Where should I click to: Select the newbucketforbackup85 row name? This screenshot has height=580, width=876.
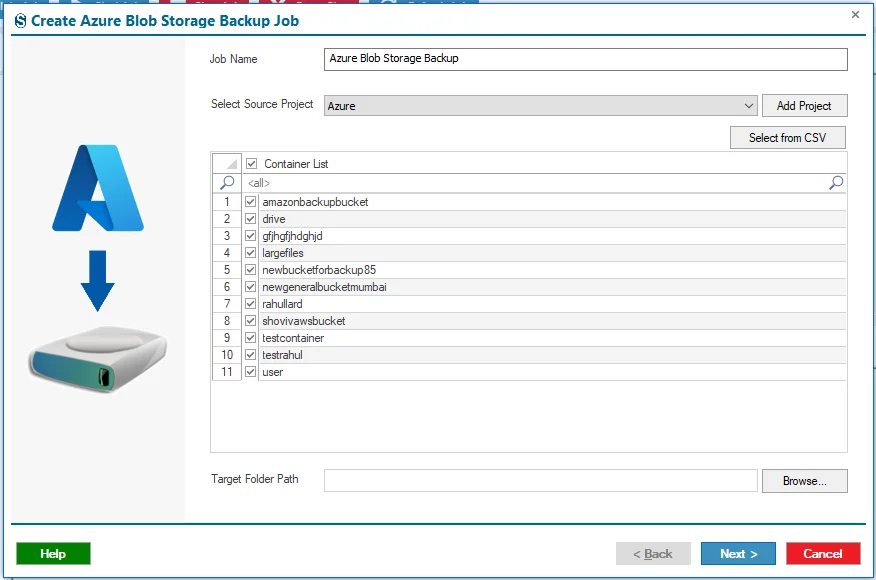coord(319,270)
